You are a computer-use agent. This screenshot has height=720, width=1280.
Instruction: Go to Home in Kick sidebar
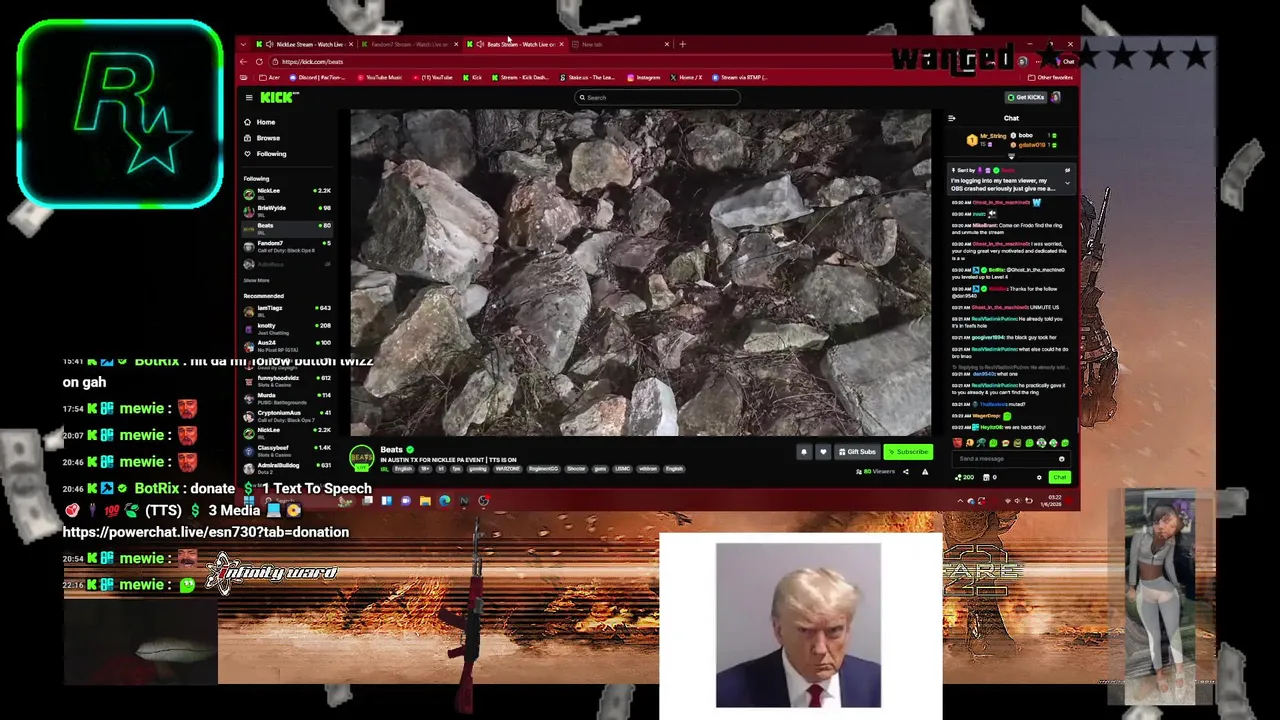pyautogui.click(x=259, y=122)
